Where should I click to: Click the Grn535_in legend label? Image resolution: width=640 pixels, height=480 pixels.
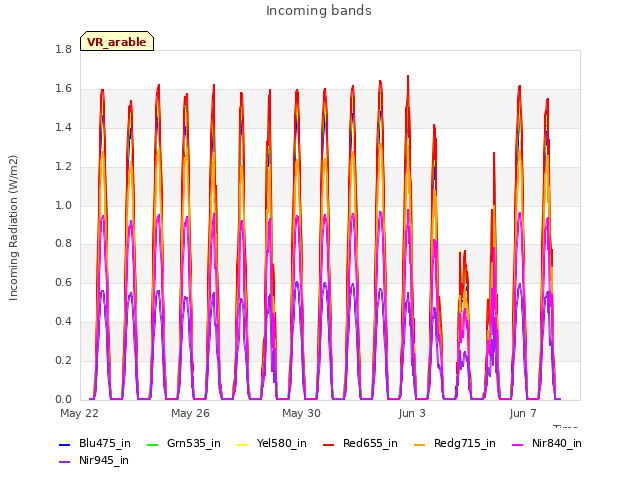tap(194, 444)
